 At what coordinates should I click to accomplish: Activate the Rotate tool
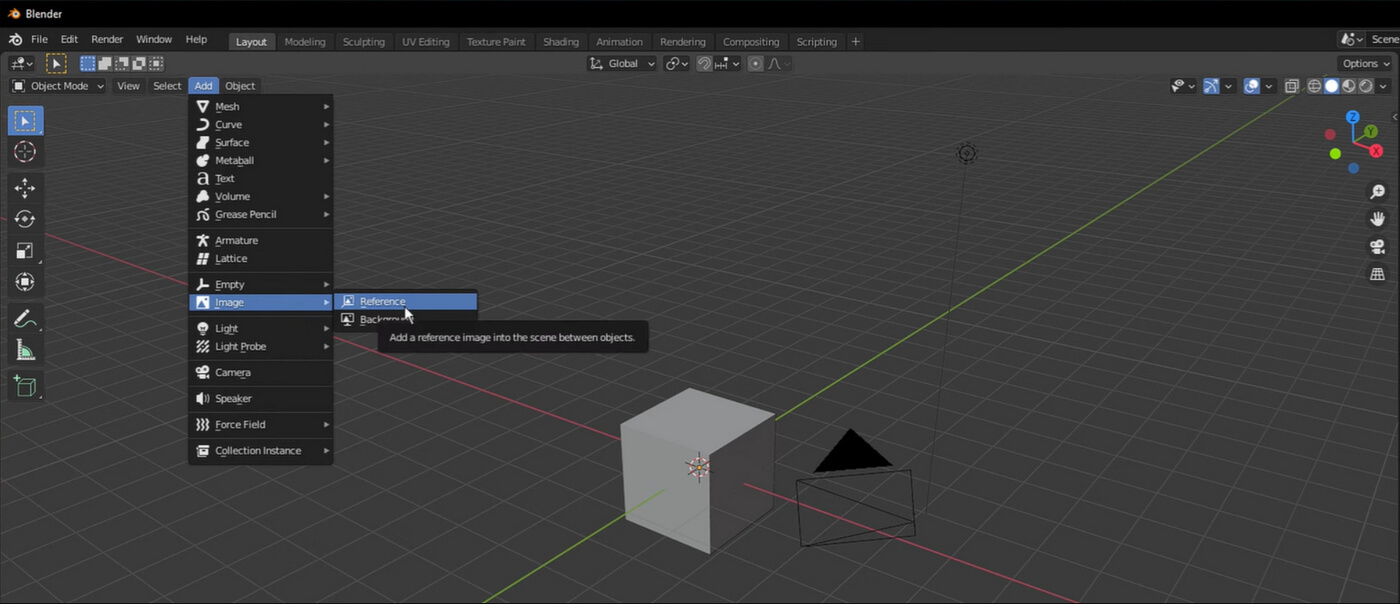point(25,219)
